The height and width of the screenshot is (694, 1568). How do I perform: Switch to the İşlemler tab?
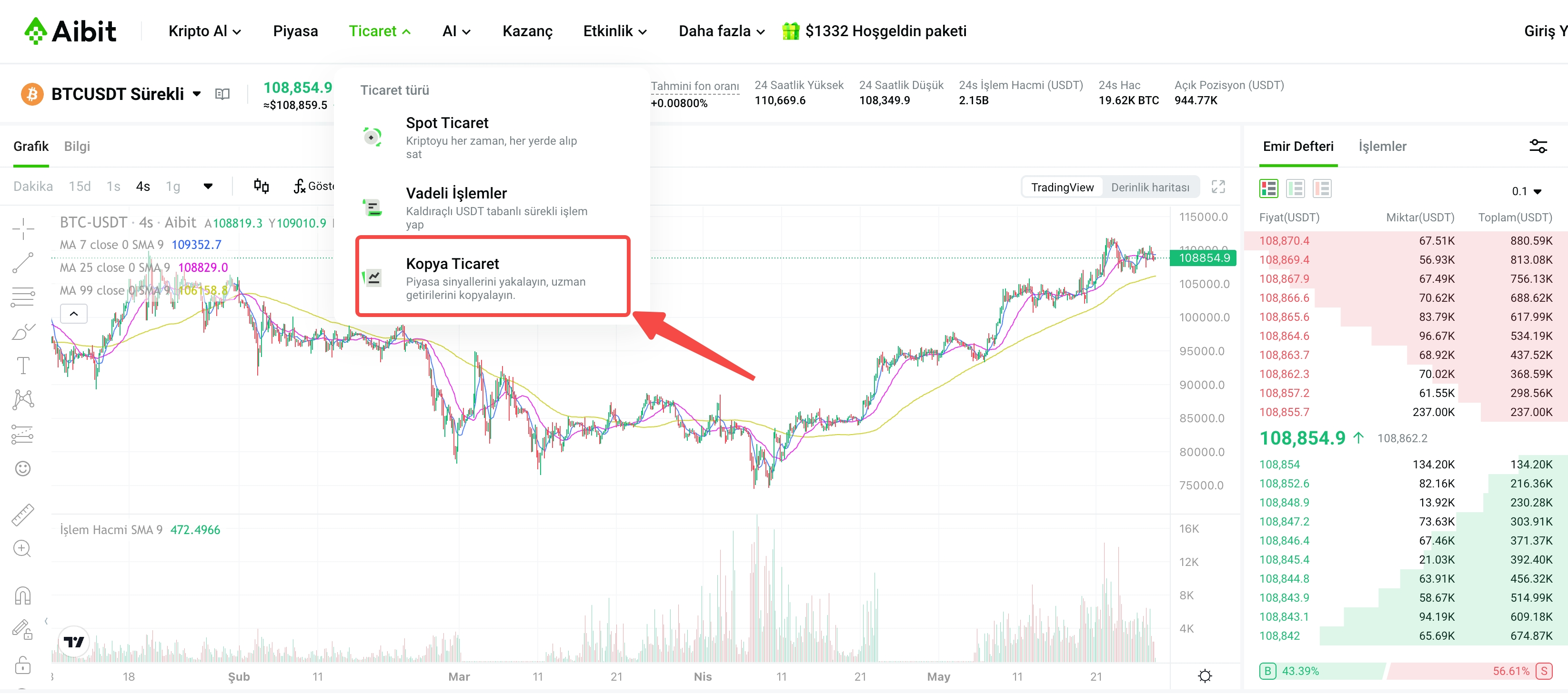point(1382,147)
